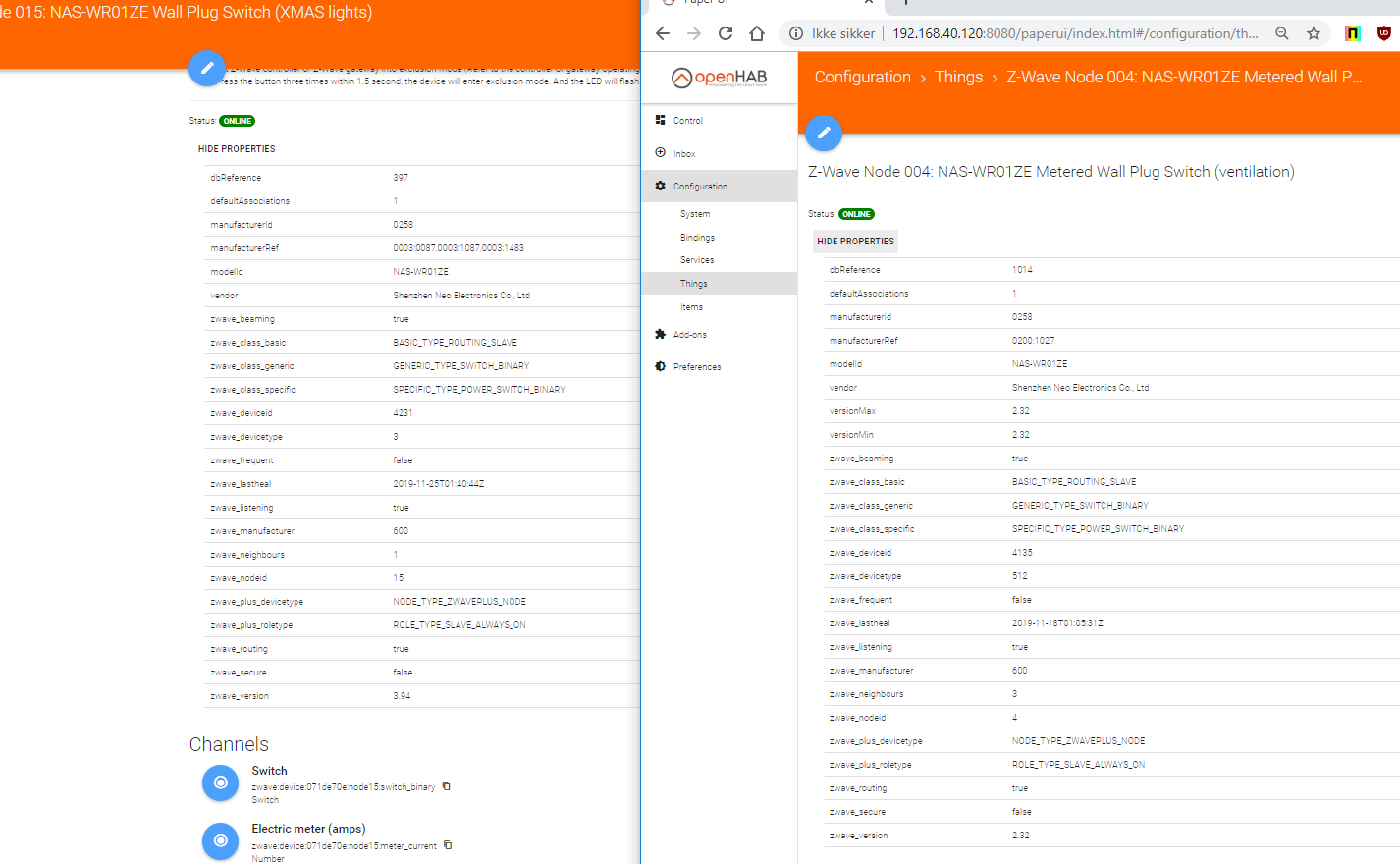The height and width of the screenshot is (864, 1400).
Task: Toggle link on the Switch channel circle
Action: (220, 783)
